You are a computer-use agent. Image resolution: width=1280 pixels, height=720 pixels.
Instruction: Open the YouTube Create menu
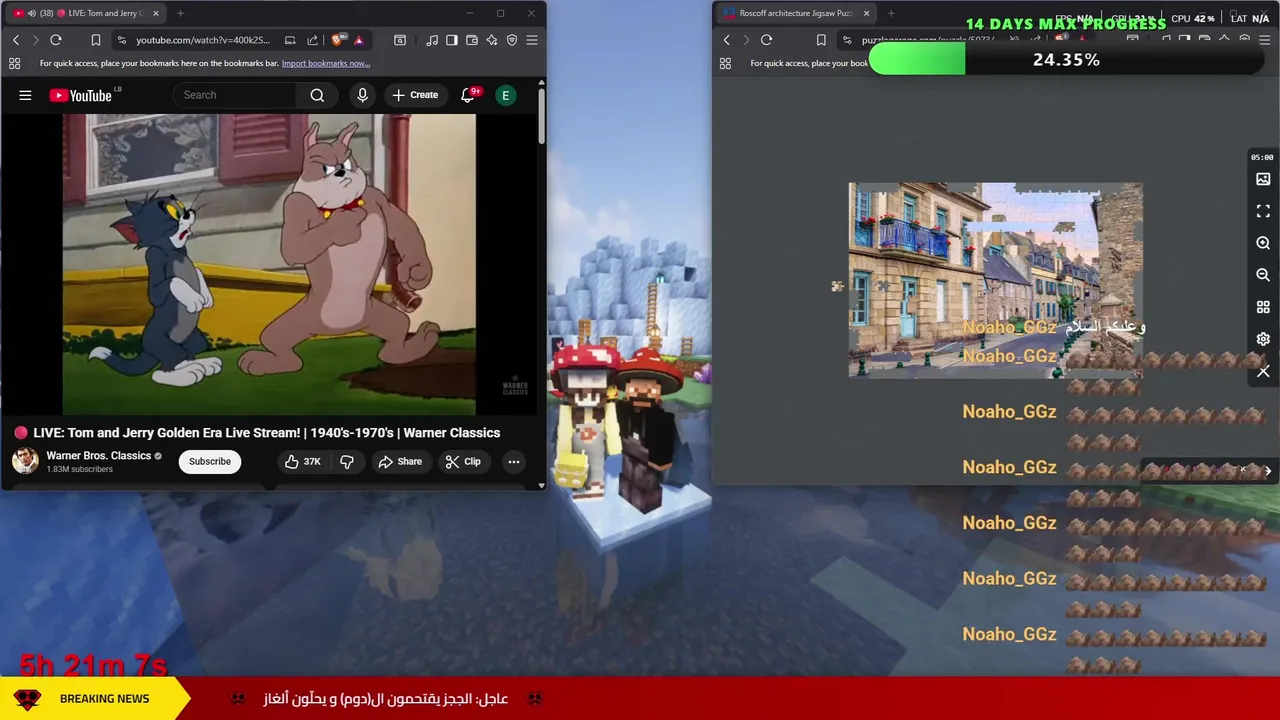tap(415, 95)
